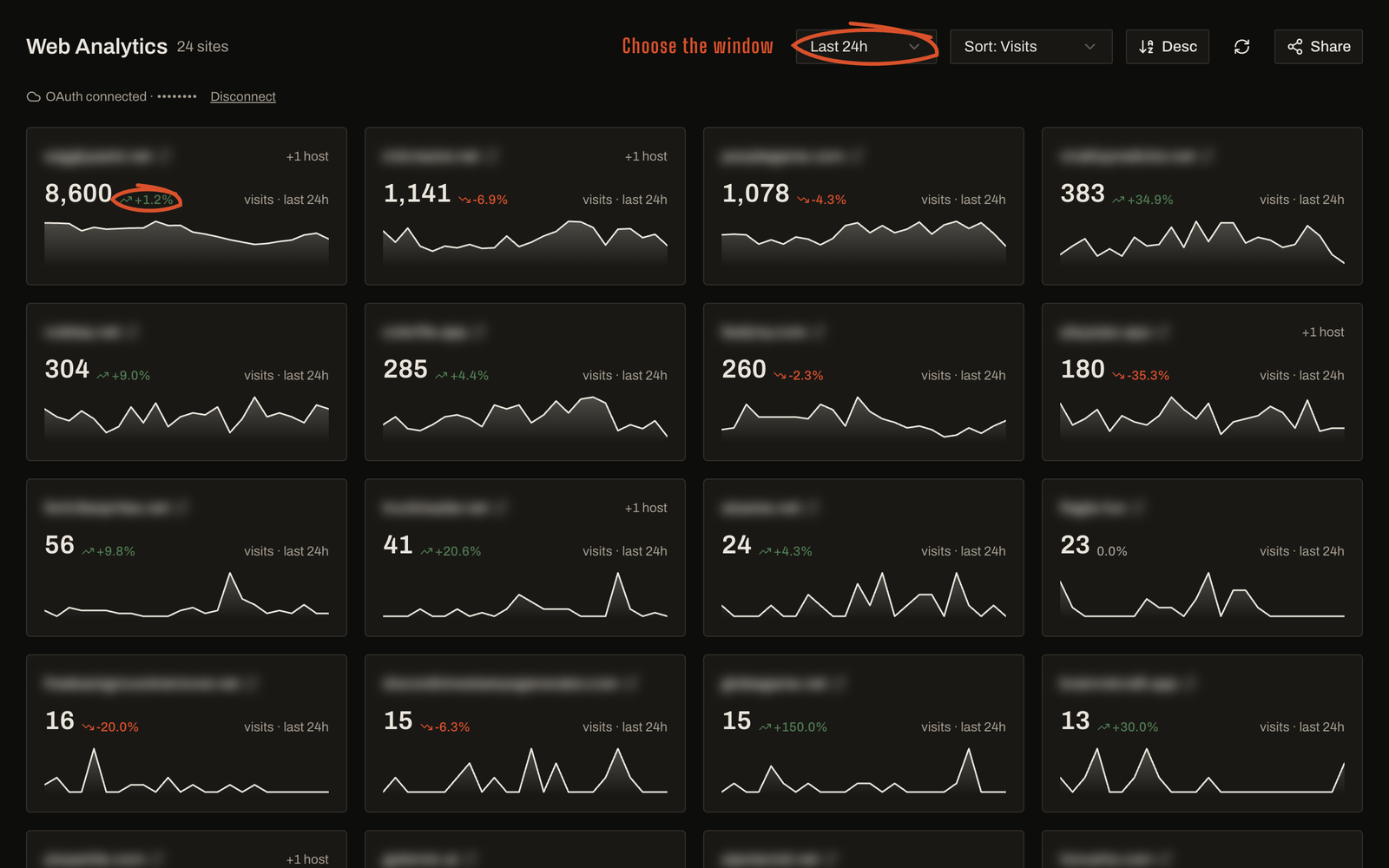Click the 24 sites count label
The image size is (1389, 868).
[202, 47]
